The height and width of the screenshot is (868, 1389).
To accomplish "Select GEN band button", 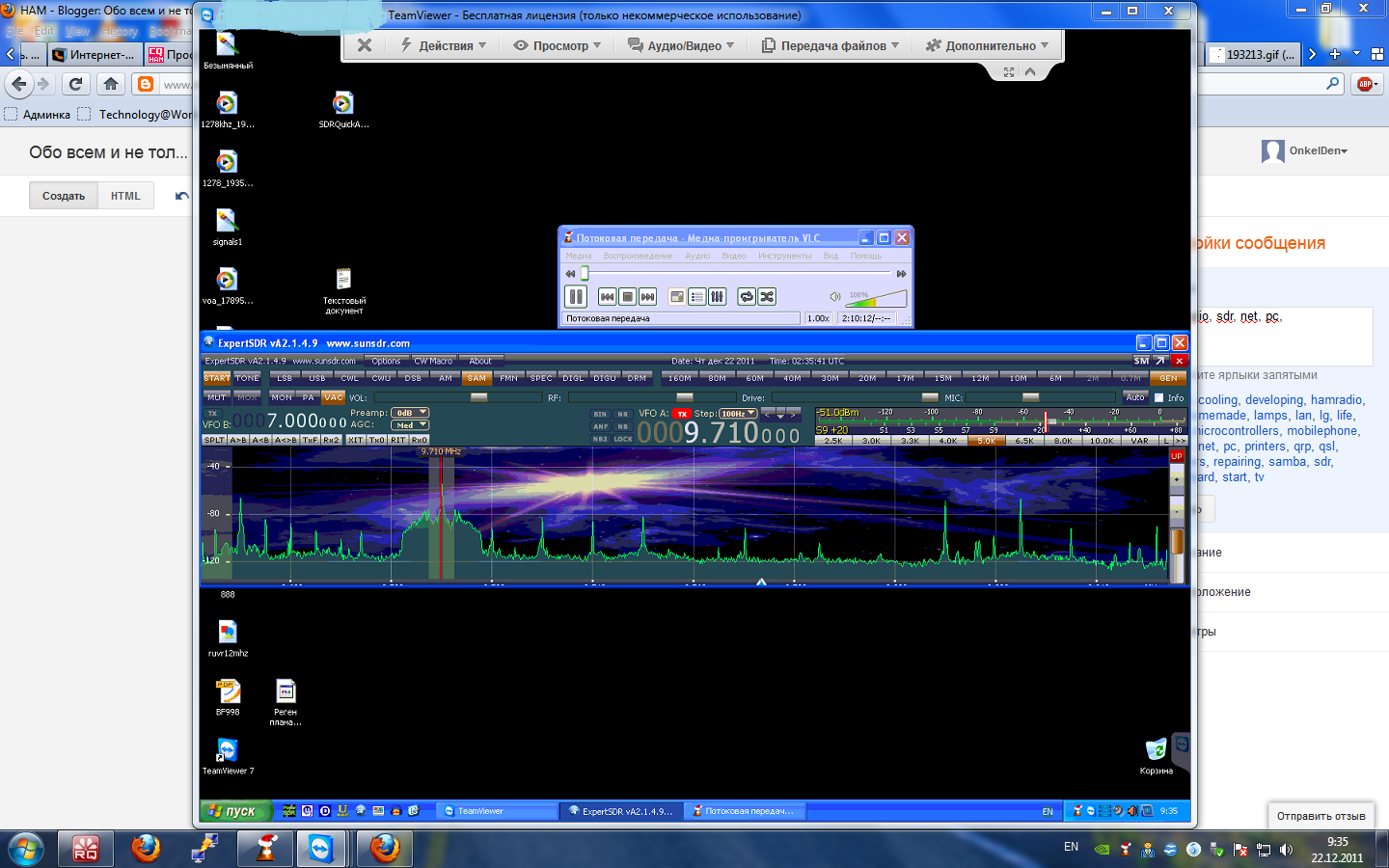I will pyautogui.click(x=1168, y=378).
